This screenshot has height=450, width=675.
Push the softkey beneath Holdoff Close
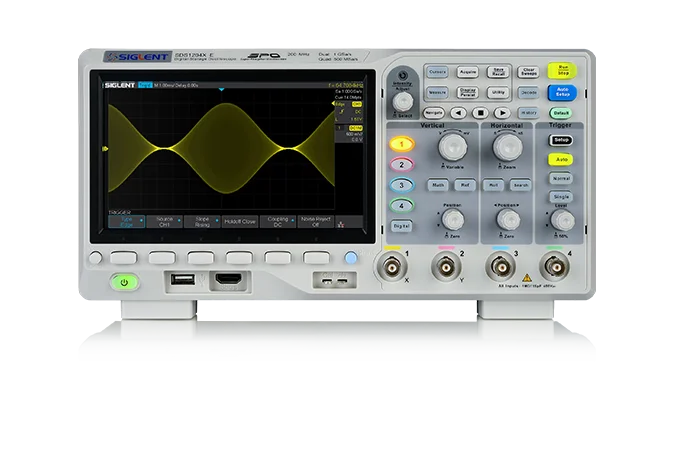(x=239, y=258)
